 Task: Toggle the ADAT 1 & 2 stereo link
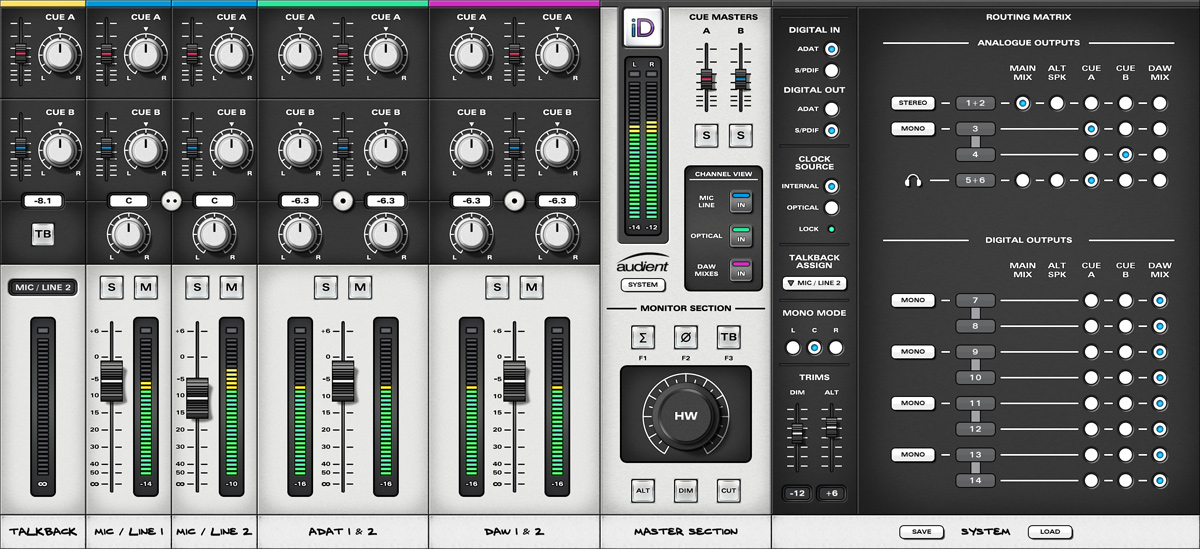(x=342, y=200)
